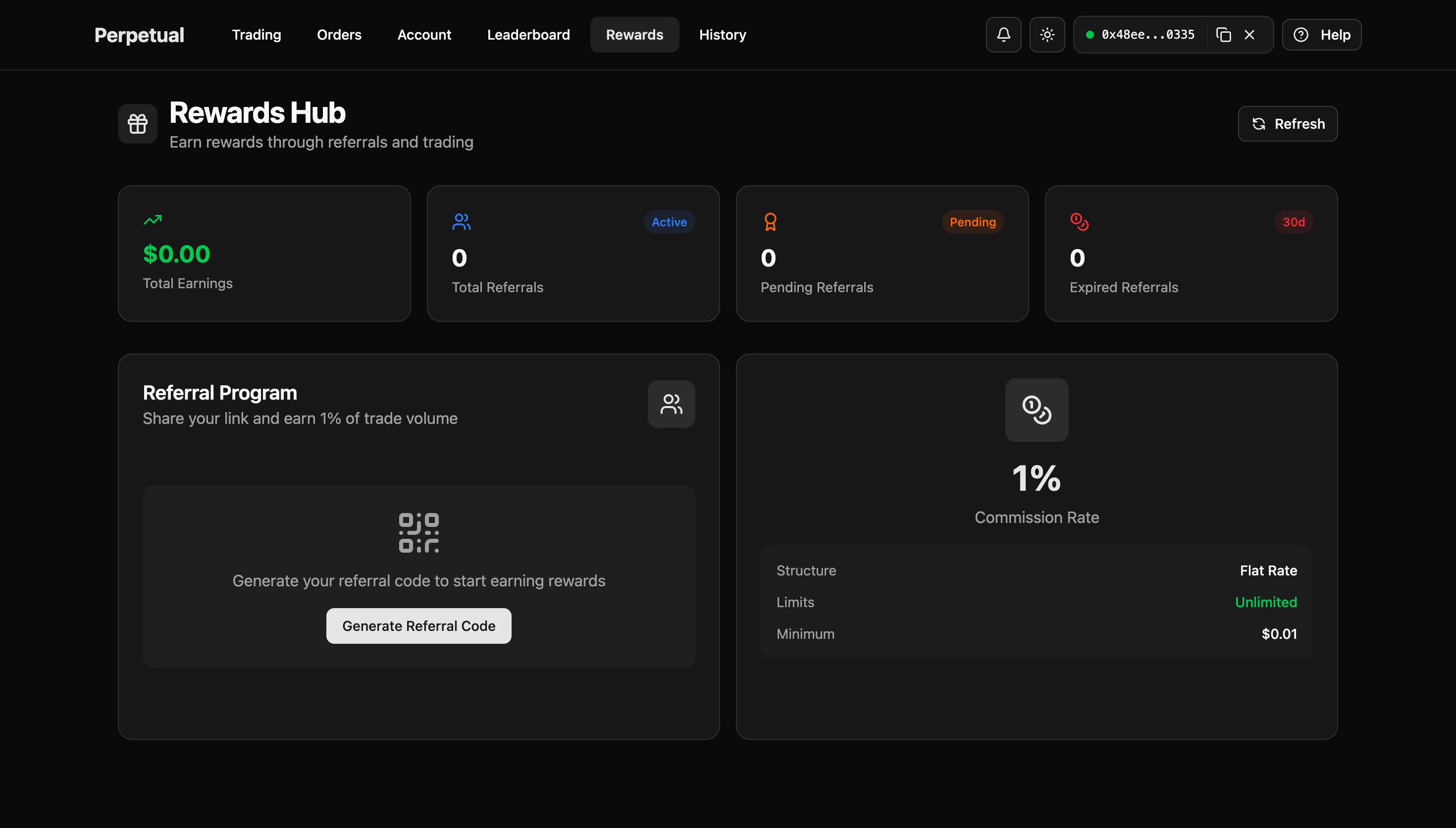The width and height of the screenshot is (1456, 828).
Task: Open the Help button
Action: tap(1322, 35)
